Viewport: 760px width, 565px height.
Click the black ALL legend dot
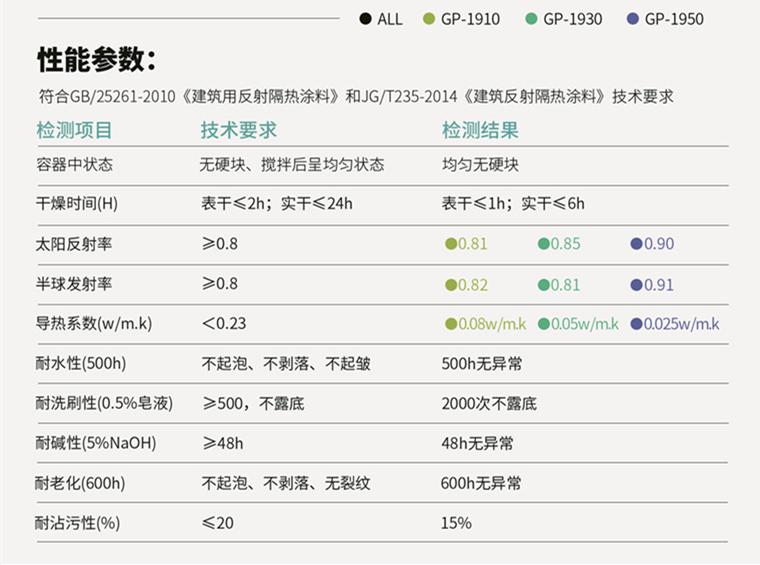pos(365,19)
